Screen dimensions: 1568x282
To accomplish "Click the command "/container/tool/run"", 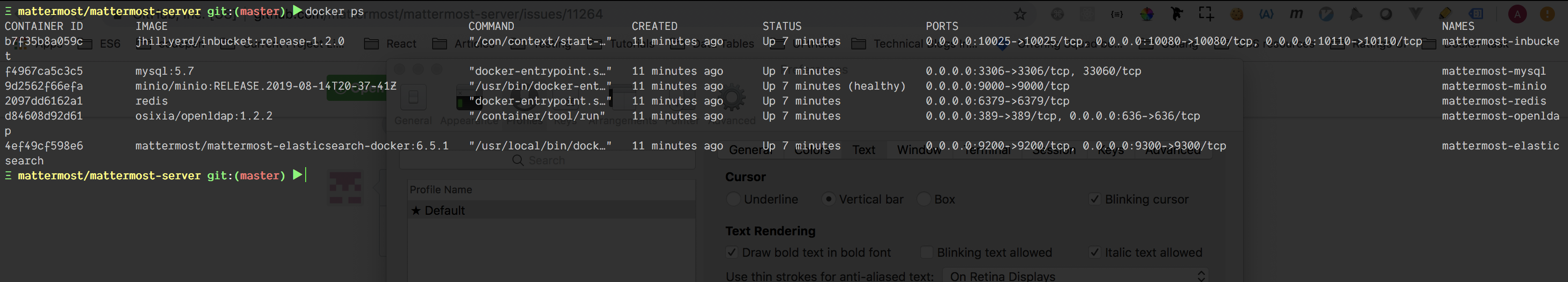I will (x=537, y=116).
